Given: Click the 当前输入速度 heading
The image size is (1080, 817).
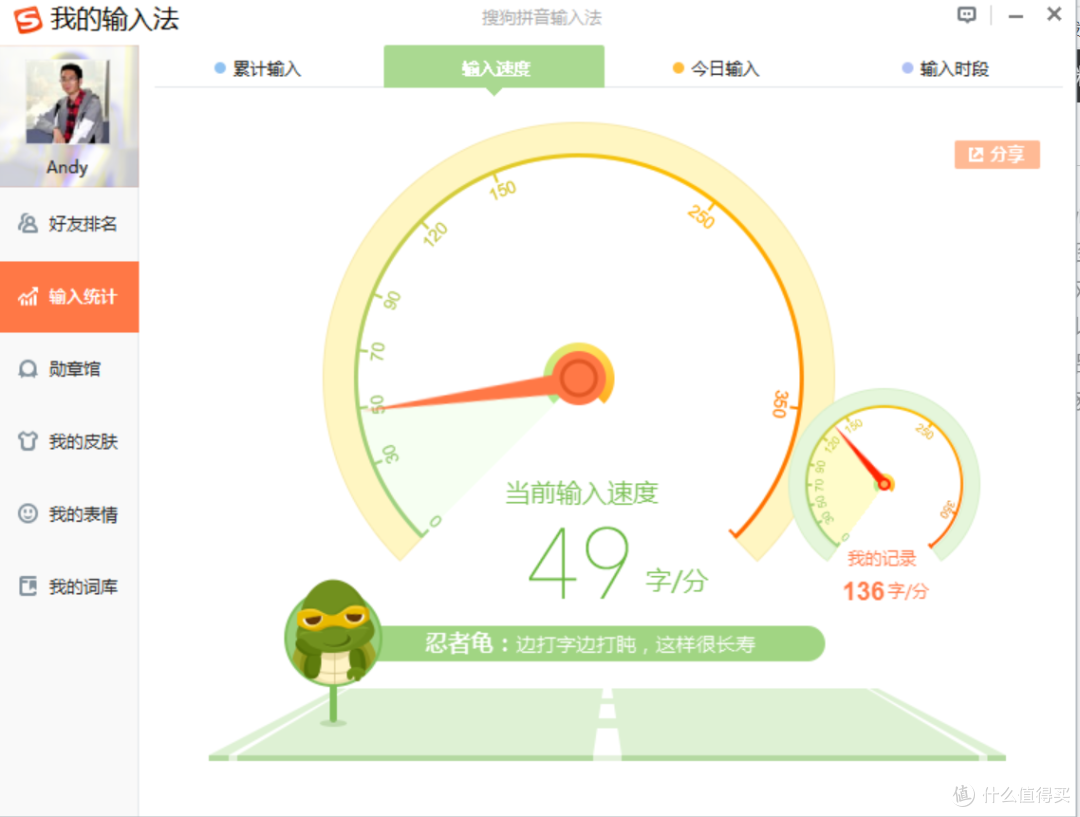Looking at the screenshot, I should pos(582,493).
